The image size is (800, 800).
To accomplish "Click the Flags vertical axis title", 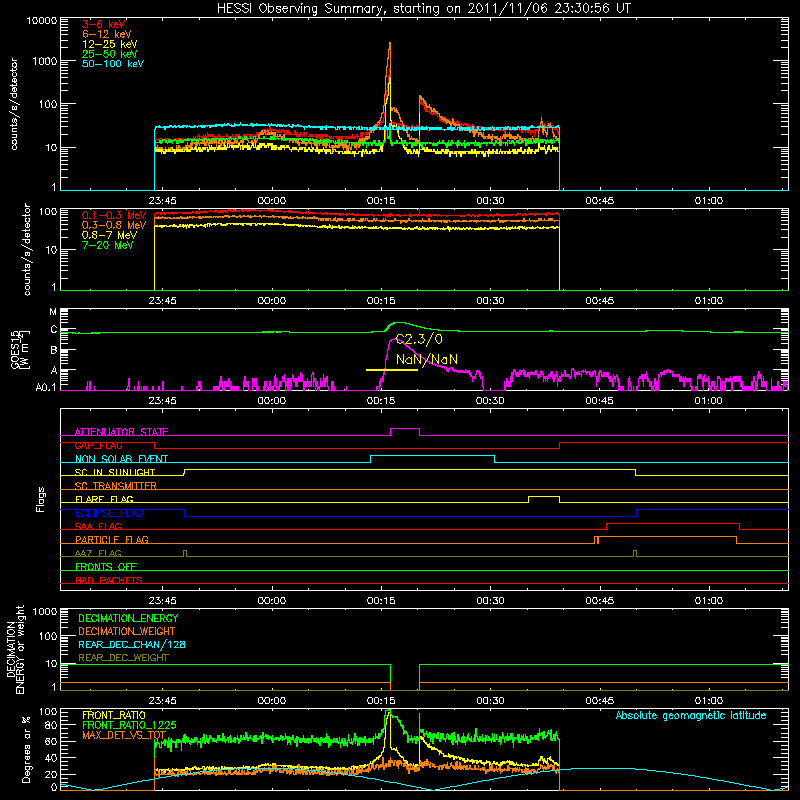I will pyautogui.click(x=41, y=499).
